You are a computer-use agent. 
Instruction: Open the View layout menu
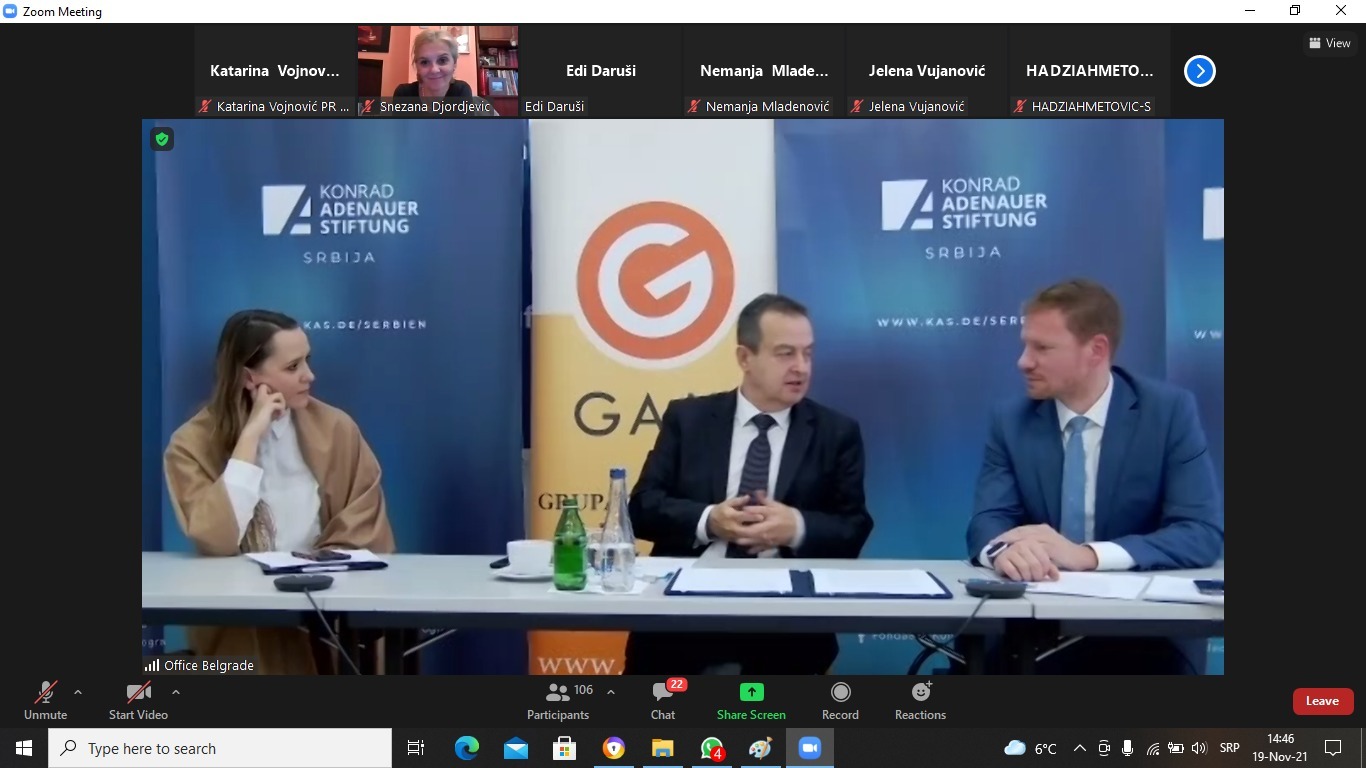coord(1330,43)
